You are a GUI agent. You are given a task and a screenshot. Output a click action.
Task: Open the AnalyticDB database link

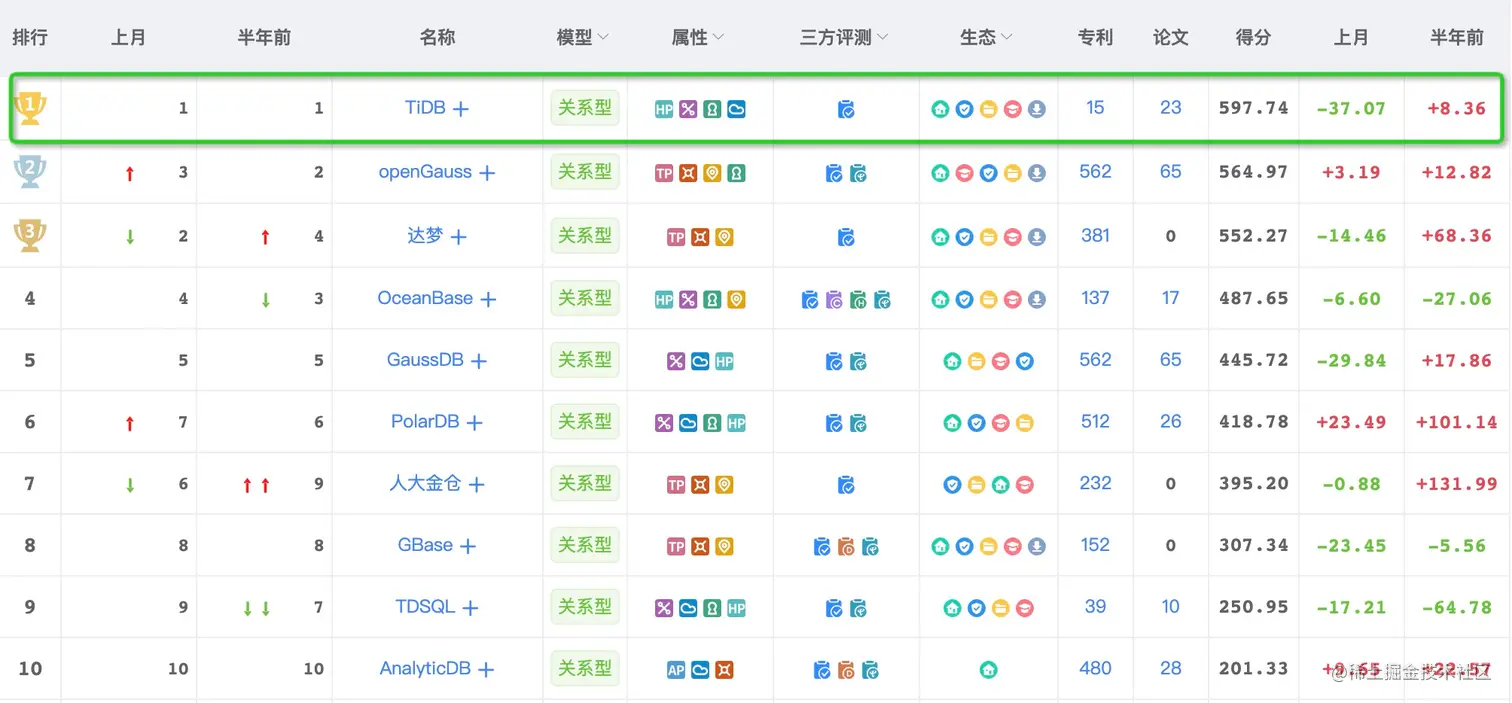tap(425, 669)
